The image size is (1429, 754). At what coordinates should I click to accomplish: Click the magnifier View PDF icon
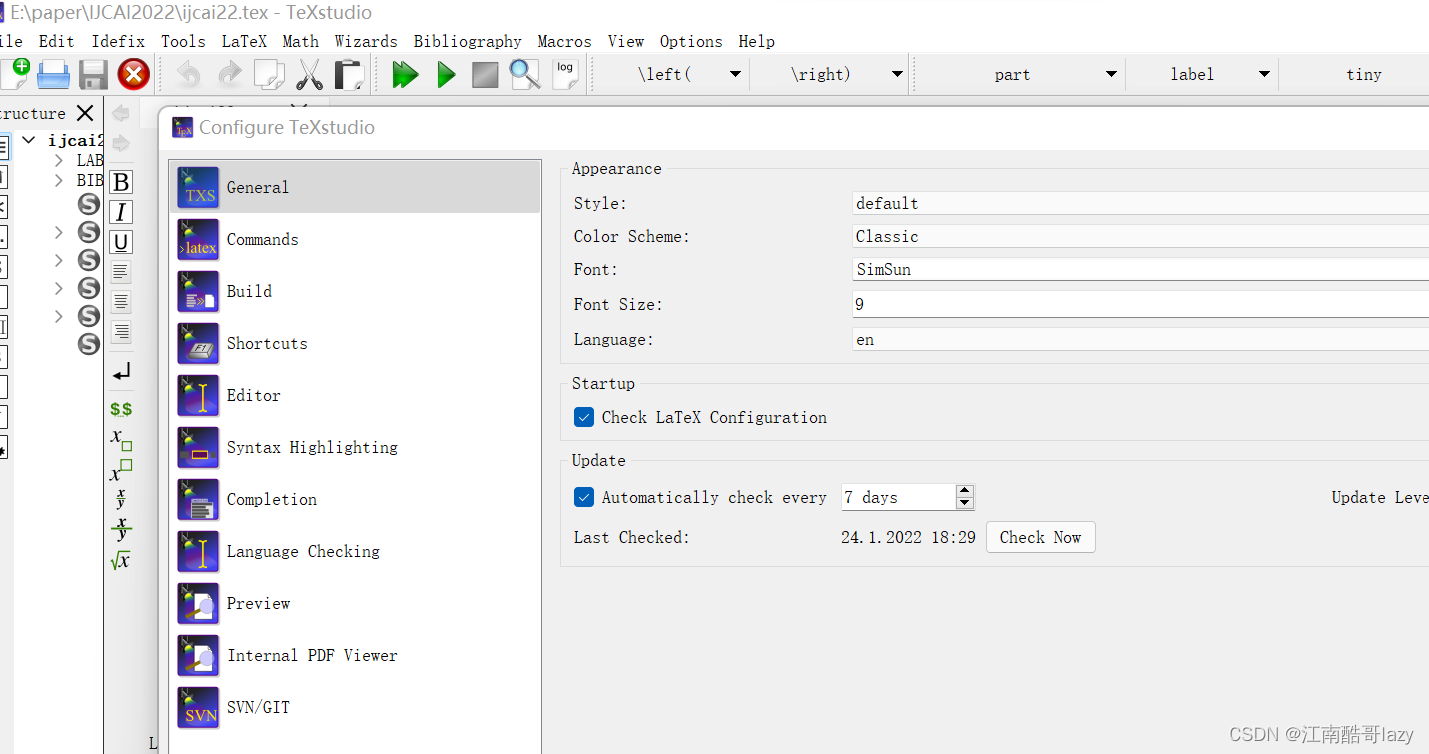coord(524,74)
